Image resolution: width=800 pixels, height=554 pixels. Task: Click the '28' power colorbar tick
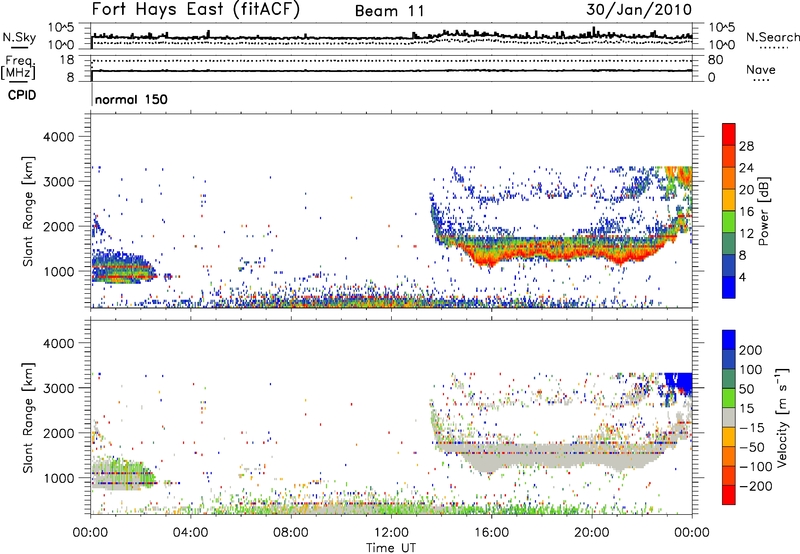(x=746, y=146)
